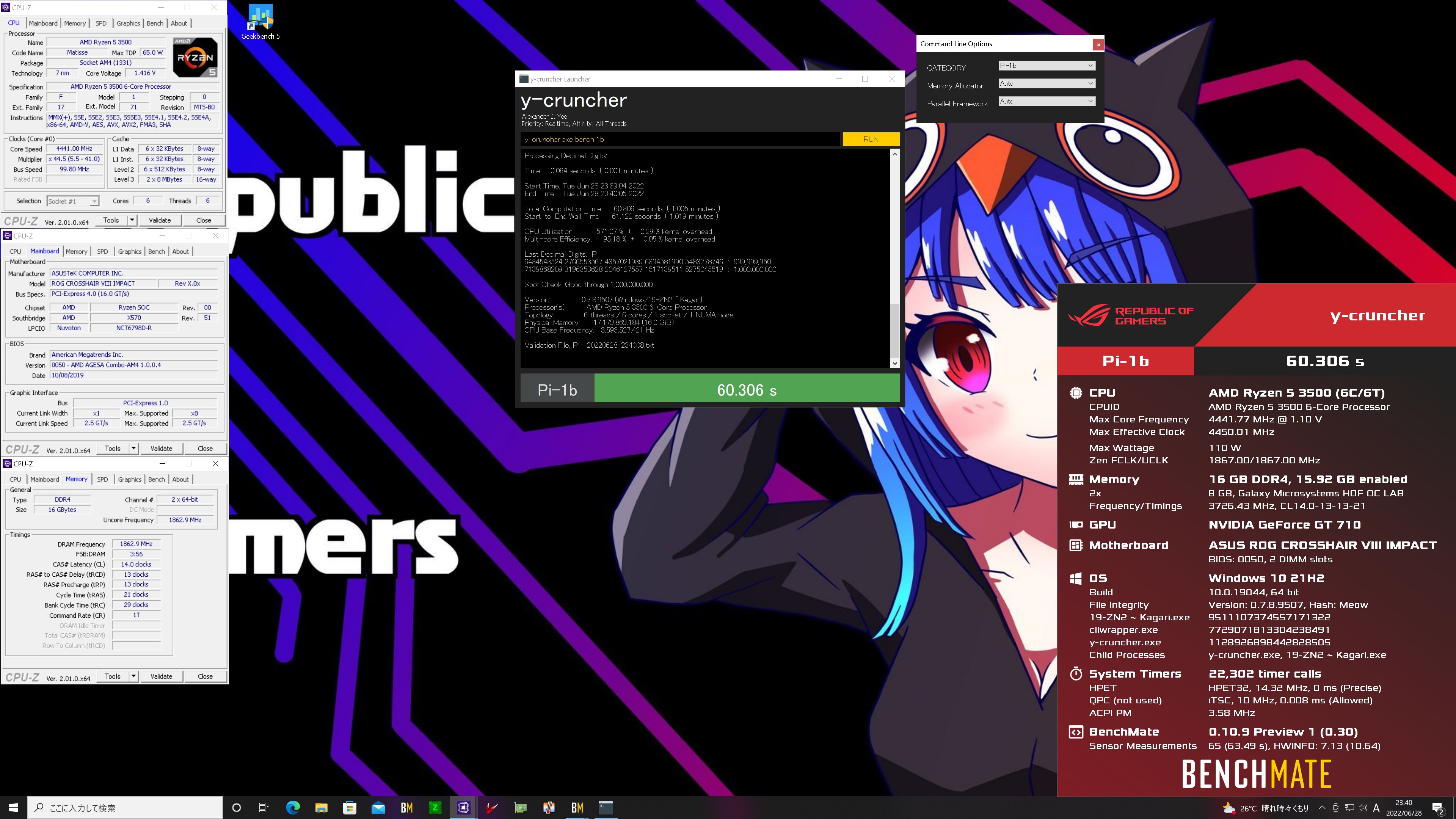Click the running BenchMate BM taskbar icon
The height and width of the screenshot is (819, 1456).
tap(577, 808)
